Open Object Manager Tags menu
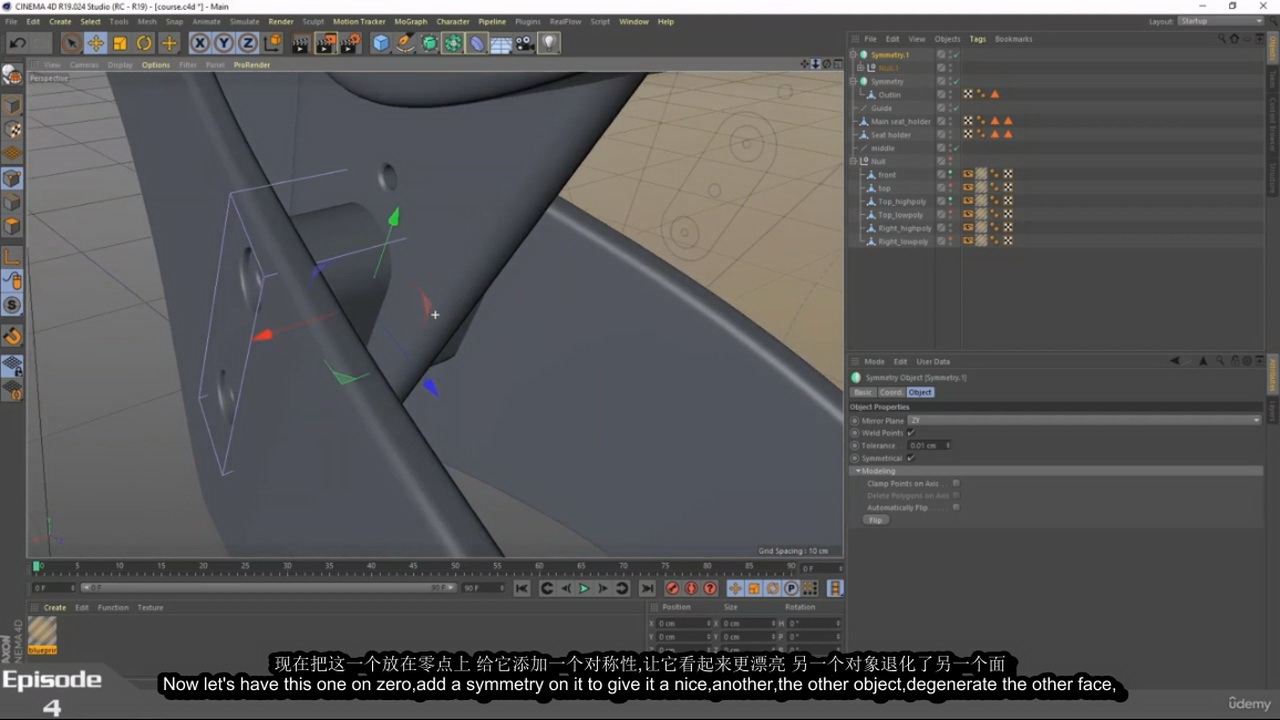This screenshot has width=1280, height=720. [977, 39]
